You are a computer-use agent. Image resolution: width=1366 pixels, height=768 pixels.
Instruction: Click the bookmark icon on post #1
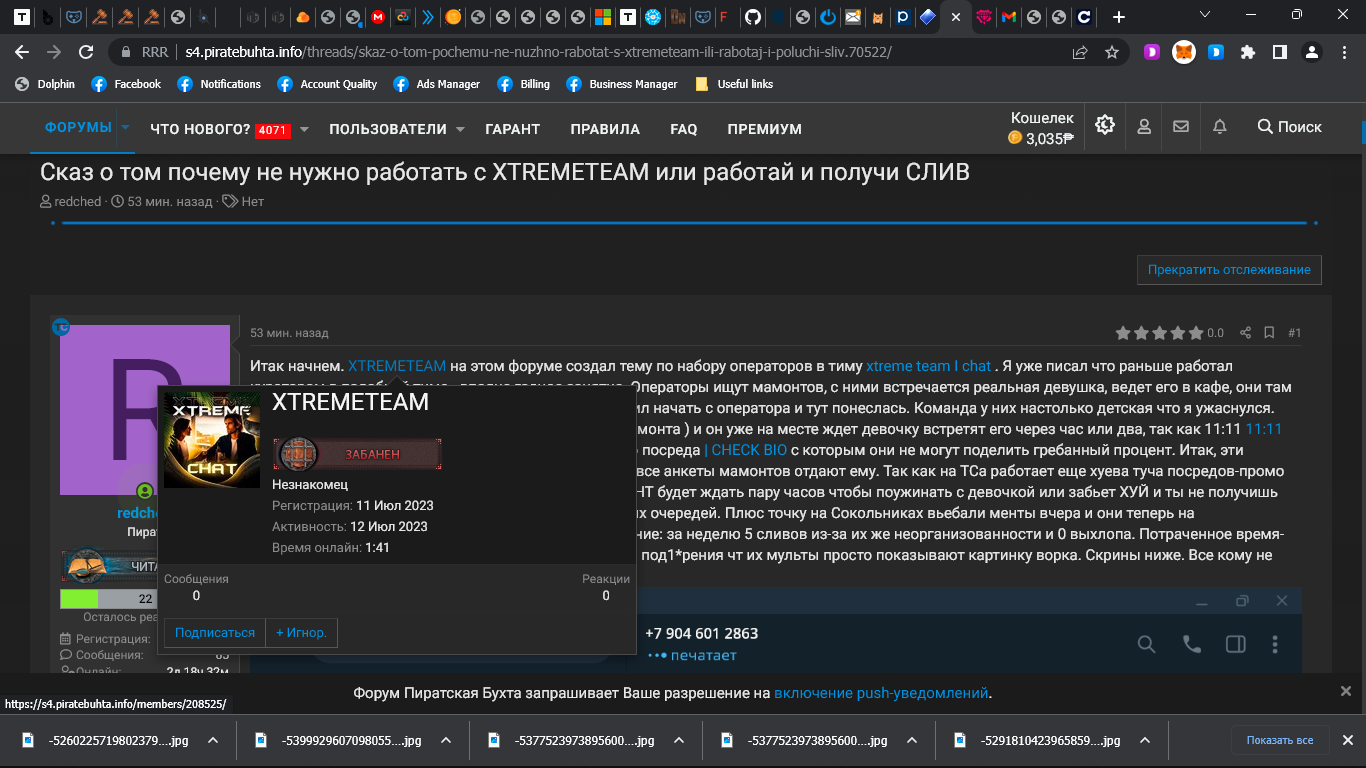[x=1269, y=333]
